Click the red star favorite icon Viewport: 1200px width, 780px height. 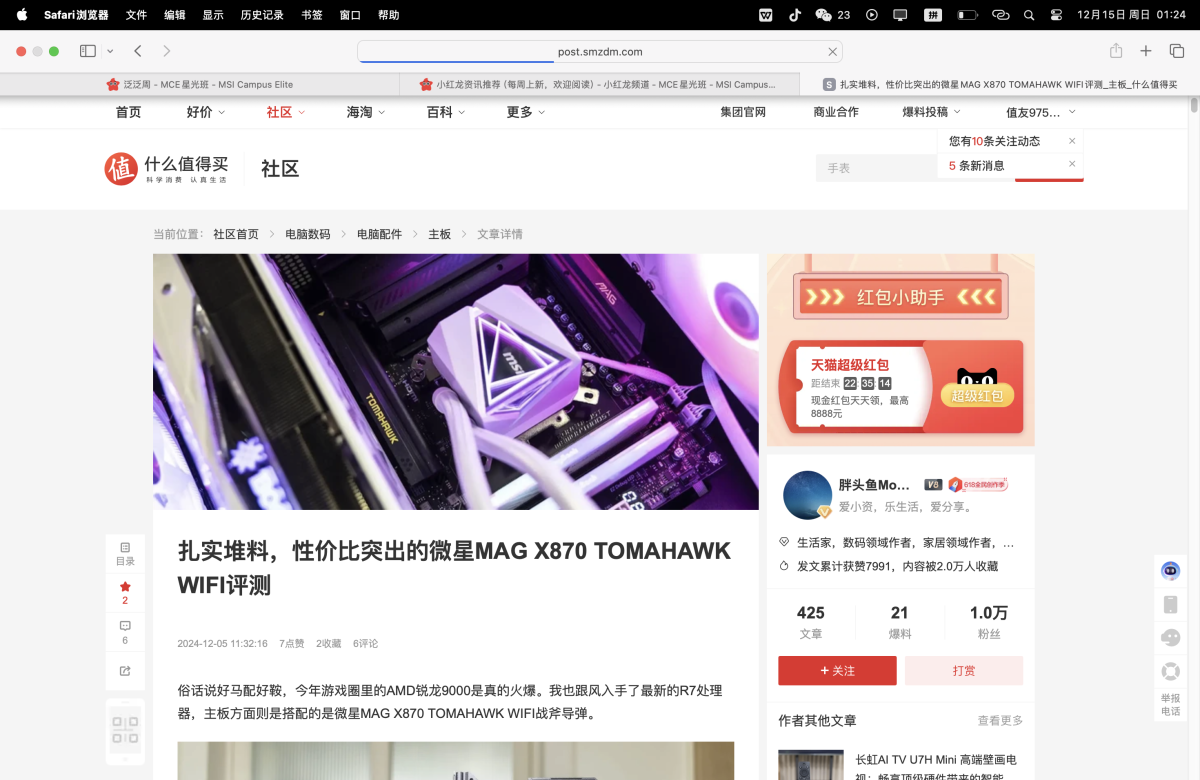click(x=125, y=586)
